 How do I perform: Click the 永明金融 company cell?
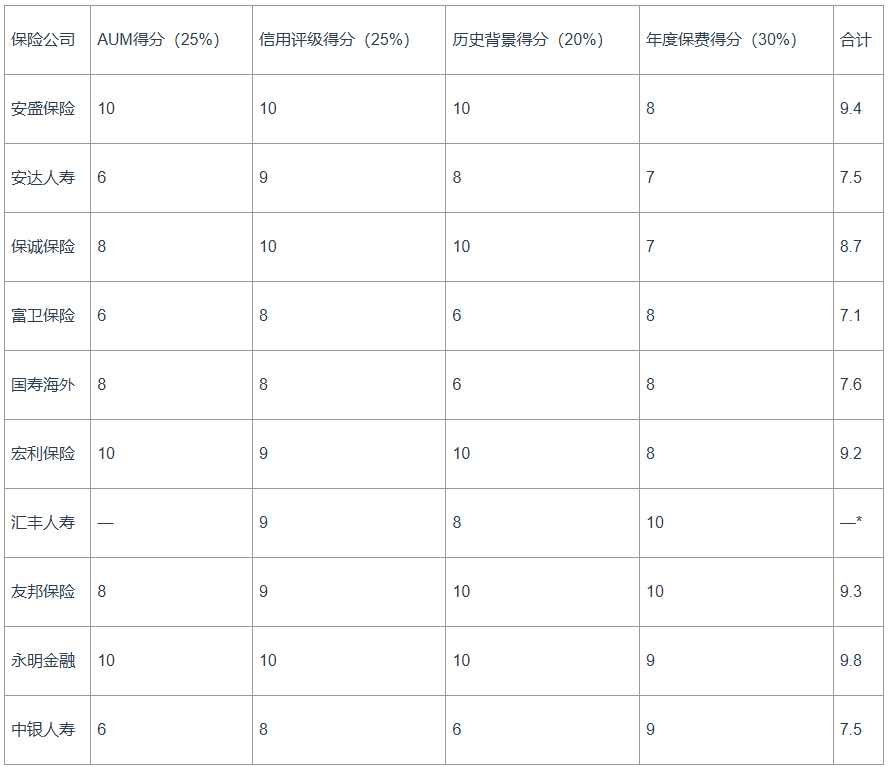coord(43,661)
